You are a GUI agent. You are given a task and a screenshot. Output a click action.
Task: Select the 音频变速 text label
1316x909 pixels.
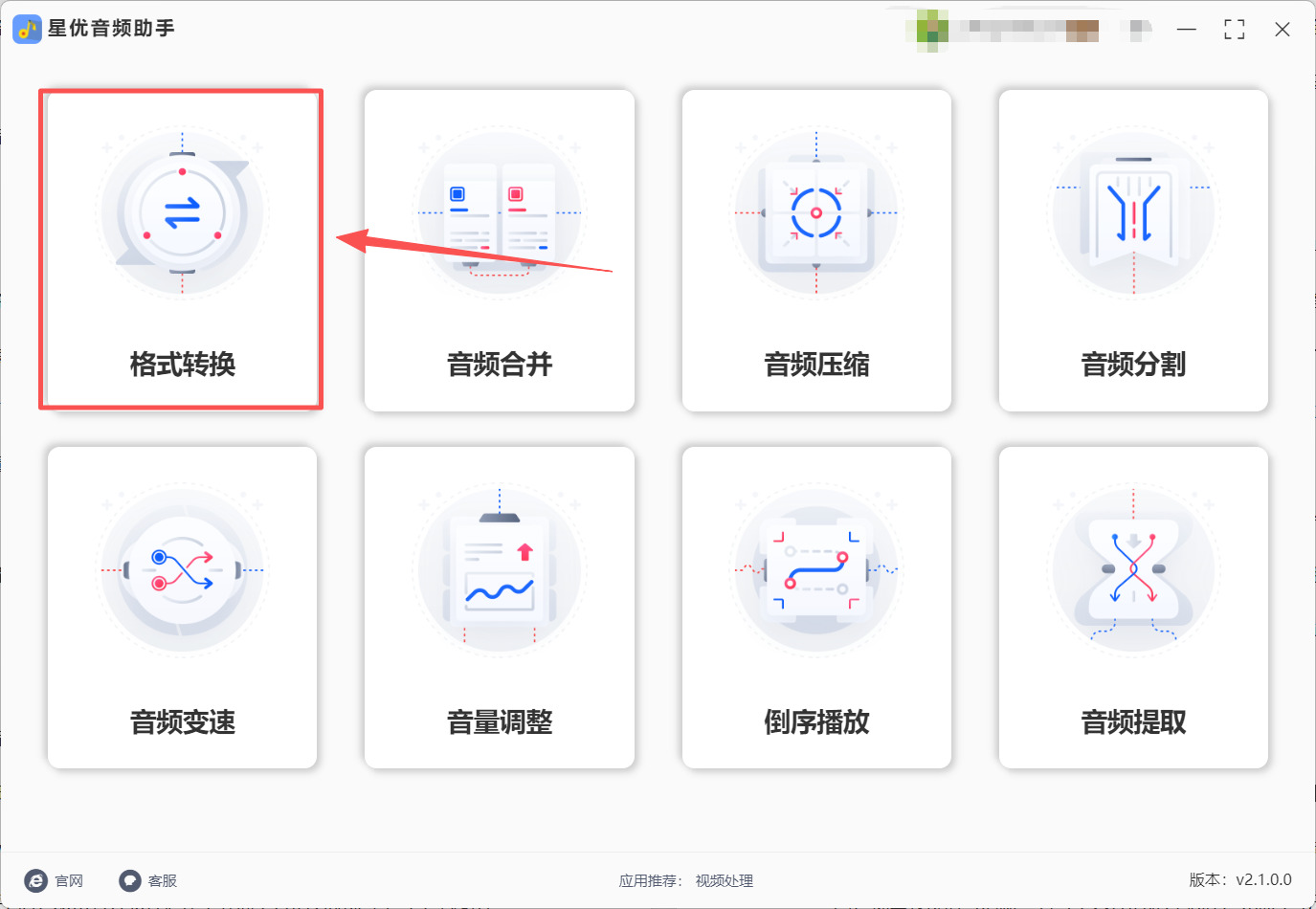[x=182, y=722]
